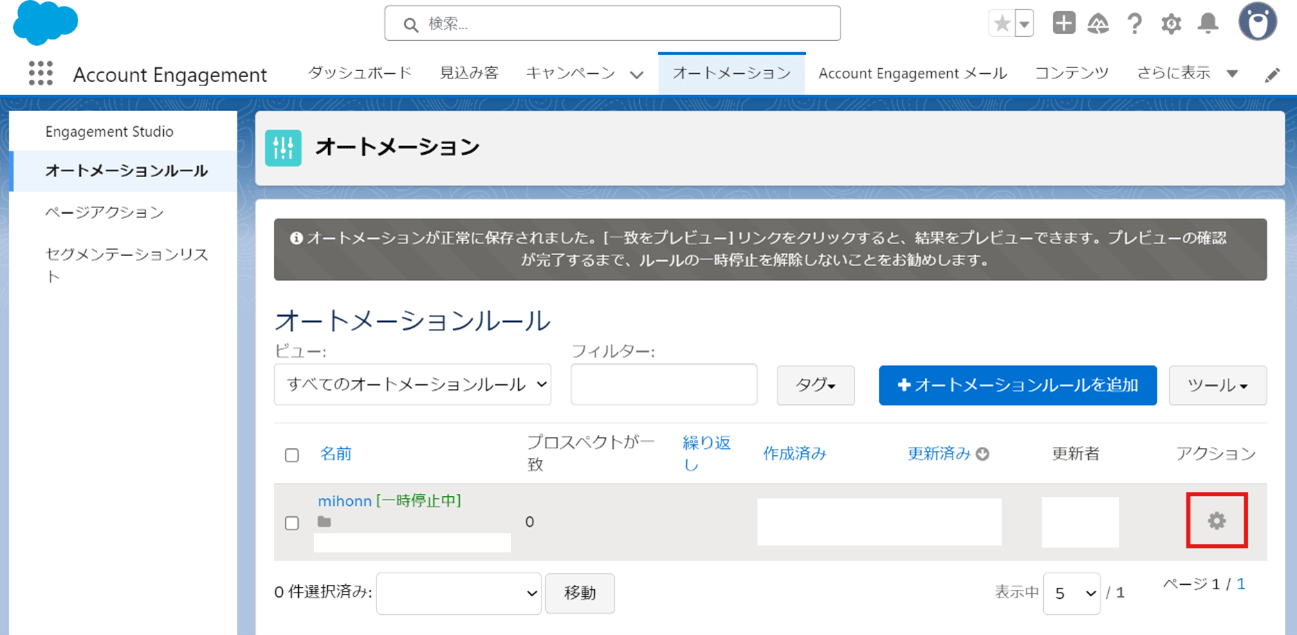Open the キャンペーン tab
Image resolution: width=1297 pixels, height=635 pixels.
[x=570, y=73]
